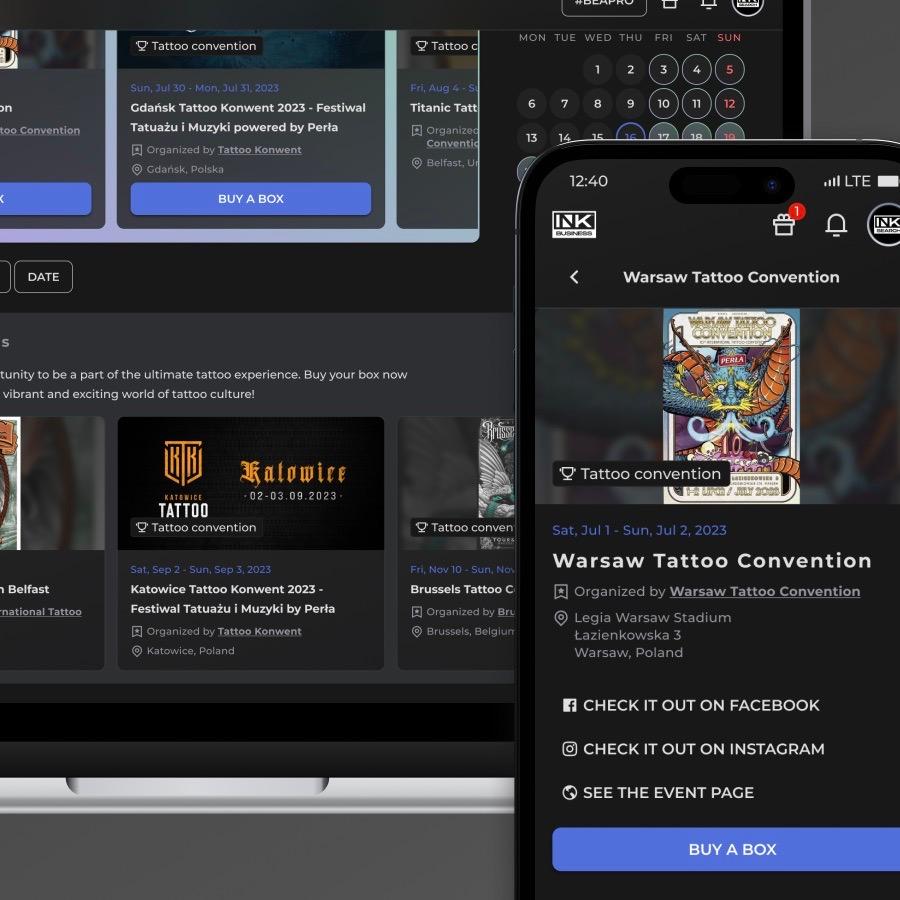This screenshot has height=900, width=900.
Task: Tap the Facebook icon in the phone links
Action: 569,705
